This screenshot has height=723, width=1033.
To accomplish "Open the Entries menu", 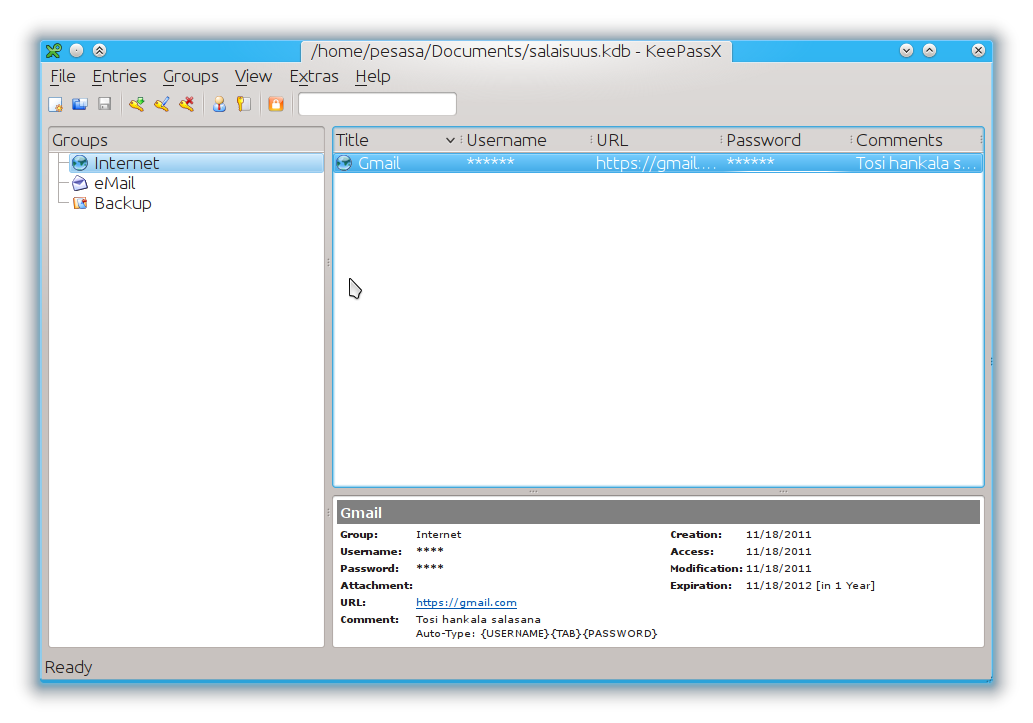I will (x=119, y=76).
